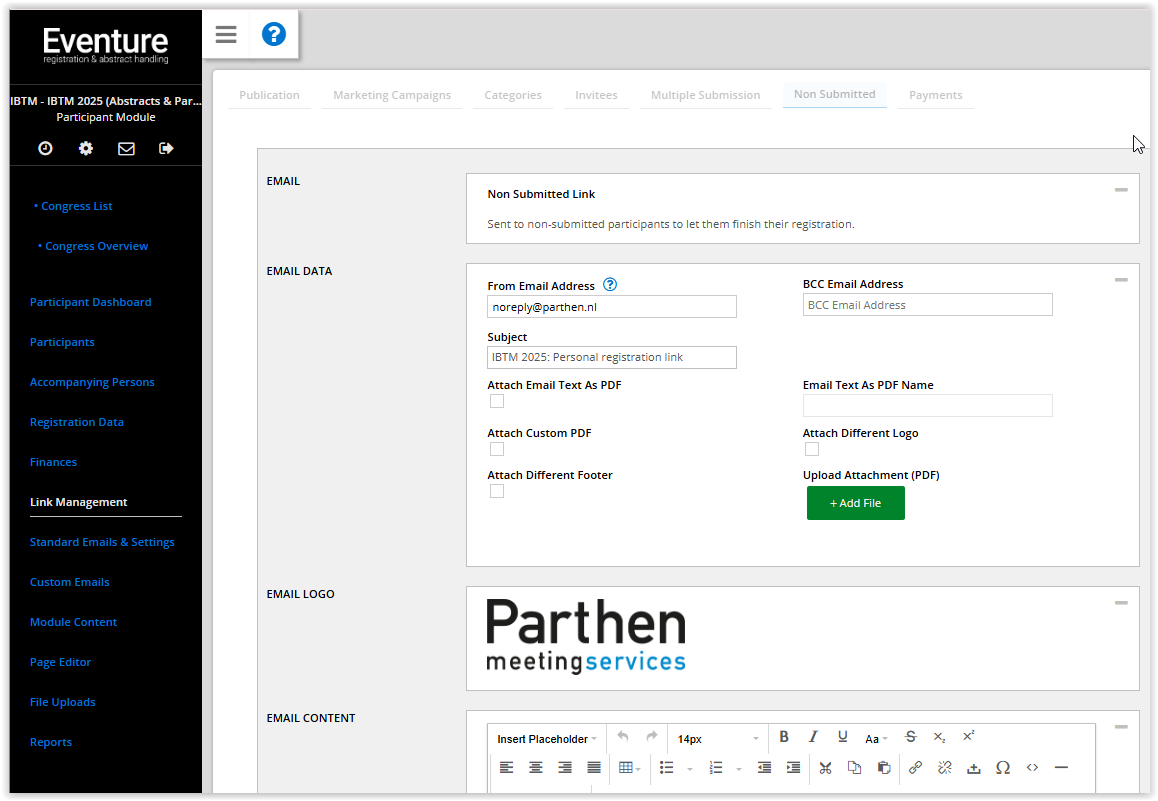The height and width of the screenshot is (801, 1158).
Task: Click the BCC Email Address field
Action: (927, 305)
